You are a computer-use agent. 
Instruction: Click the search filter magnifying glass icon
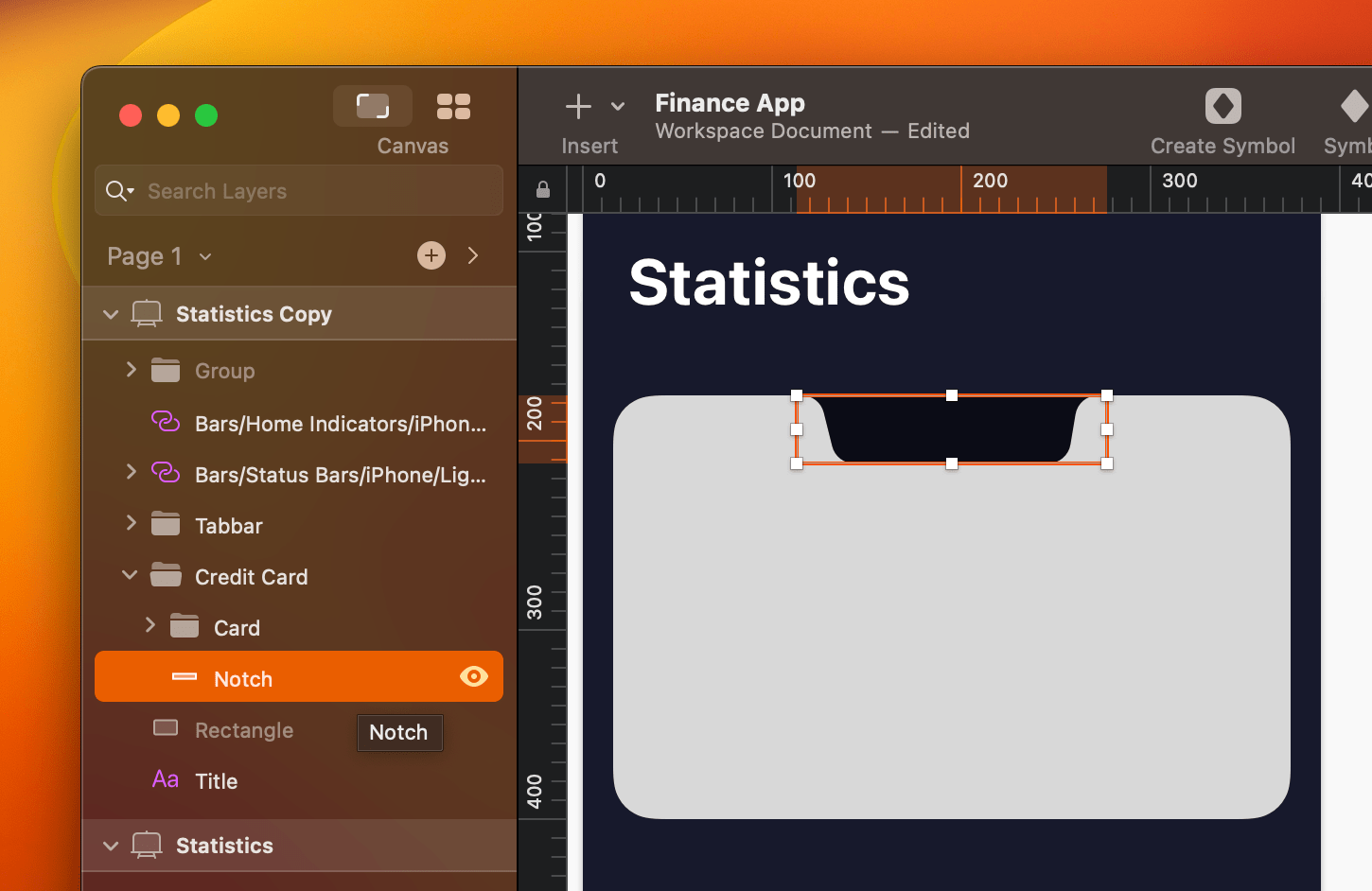(119, 190)
